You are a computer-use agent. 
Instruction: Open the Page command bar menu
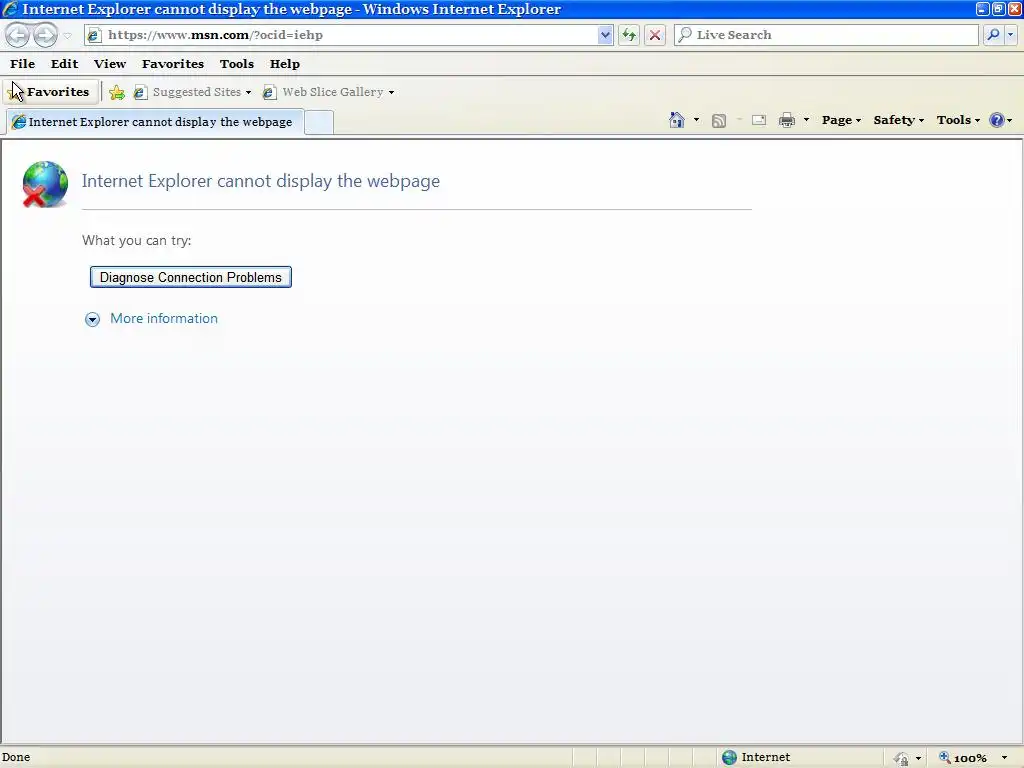(x=841, y=120)
